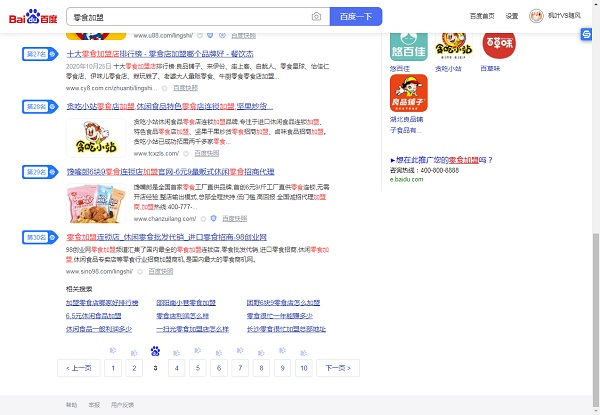Click the 百度一下 search button

pos(356,16)
